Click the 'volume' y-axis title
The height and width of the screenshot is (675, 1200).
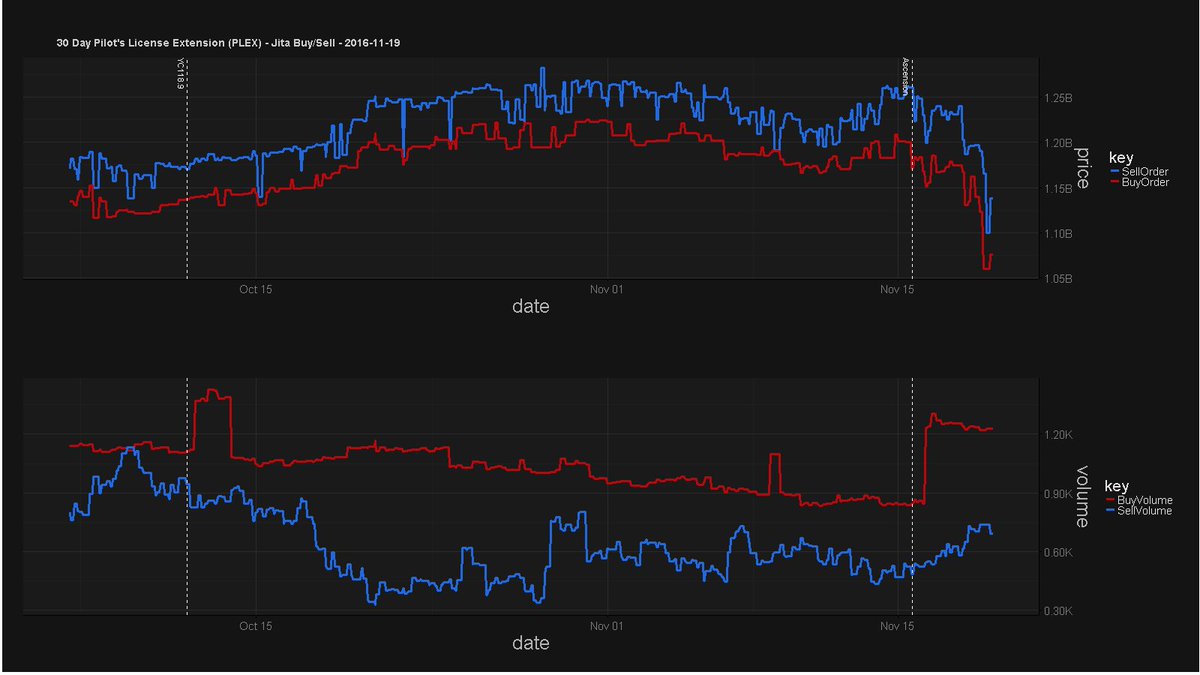point(1083,496)
